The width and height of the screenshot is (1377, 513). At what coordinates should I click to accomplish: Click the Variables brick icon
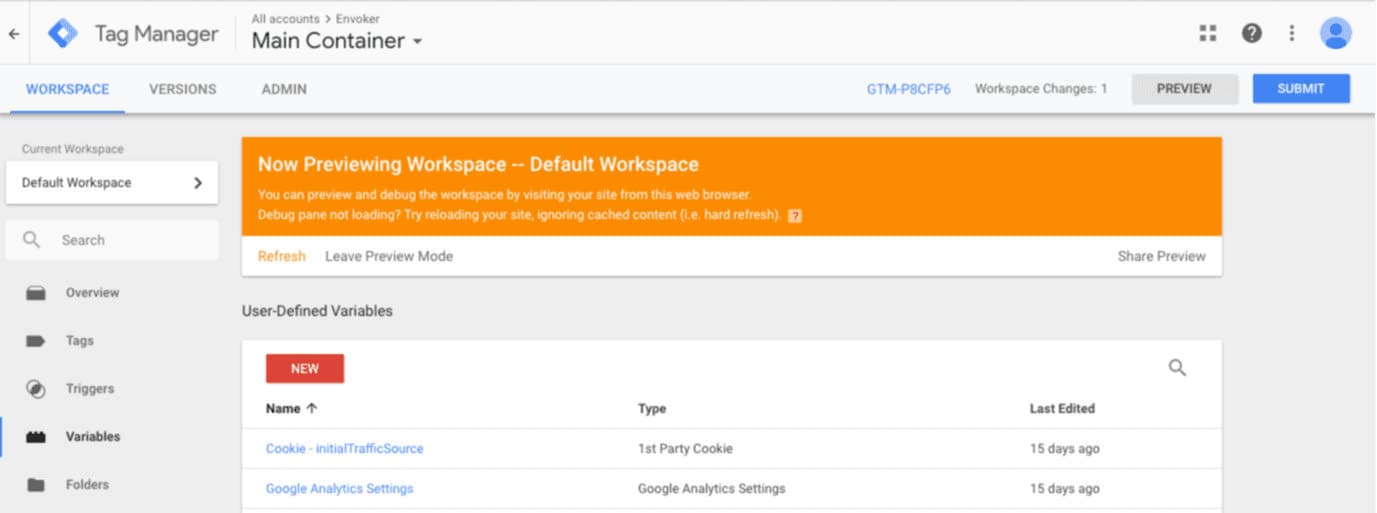(x=36, y=437)
